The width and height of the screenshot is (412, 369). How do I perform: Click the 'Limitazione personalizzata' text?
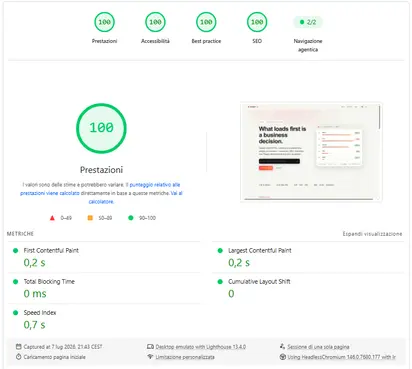[x=185, y=357]
